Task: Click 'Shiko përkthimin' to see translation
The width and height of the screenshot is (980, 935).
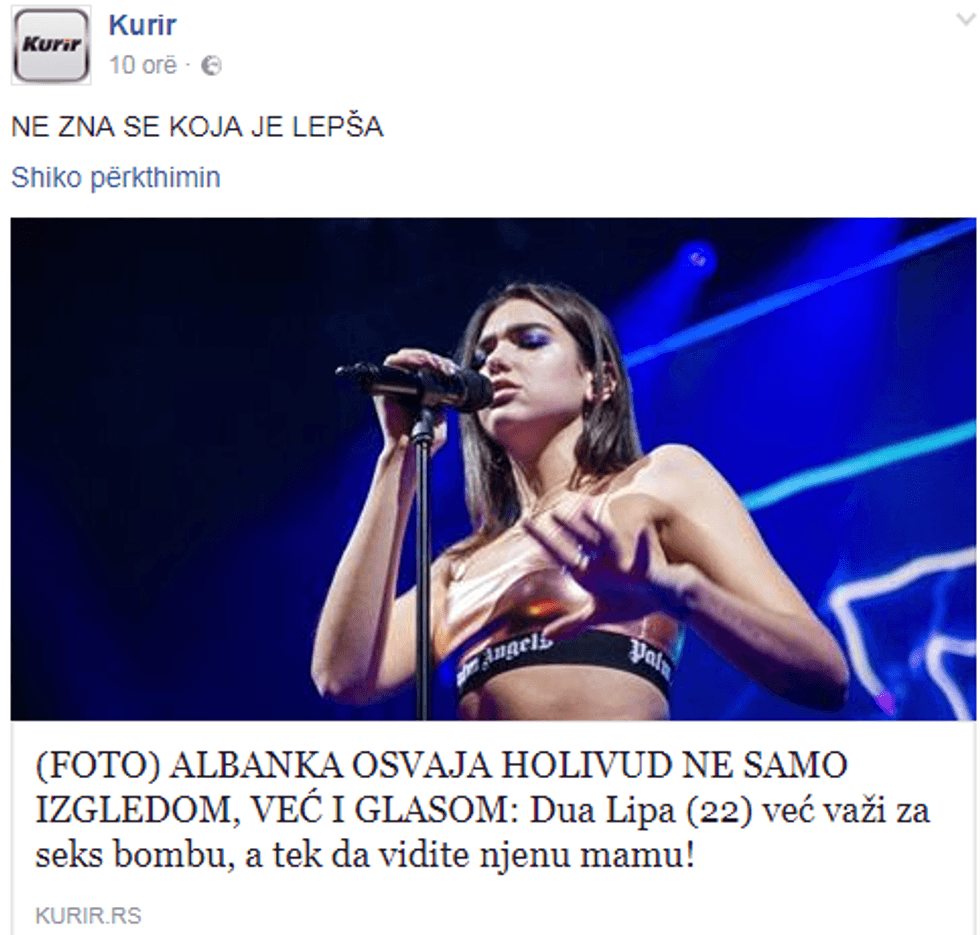Action: pos(116,178)
